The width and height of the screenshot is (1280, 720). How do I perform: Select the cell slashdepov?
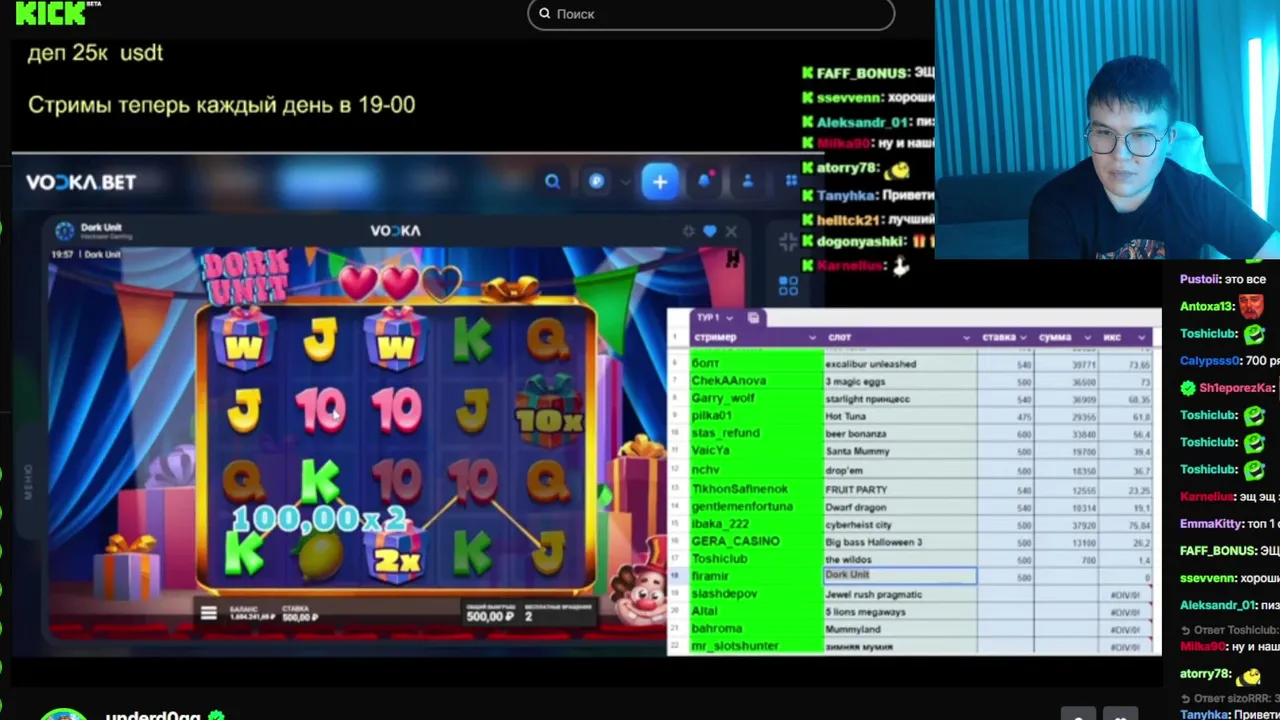click(x=755, y=594)
